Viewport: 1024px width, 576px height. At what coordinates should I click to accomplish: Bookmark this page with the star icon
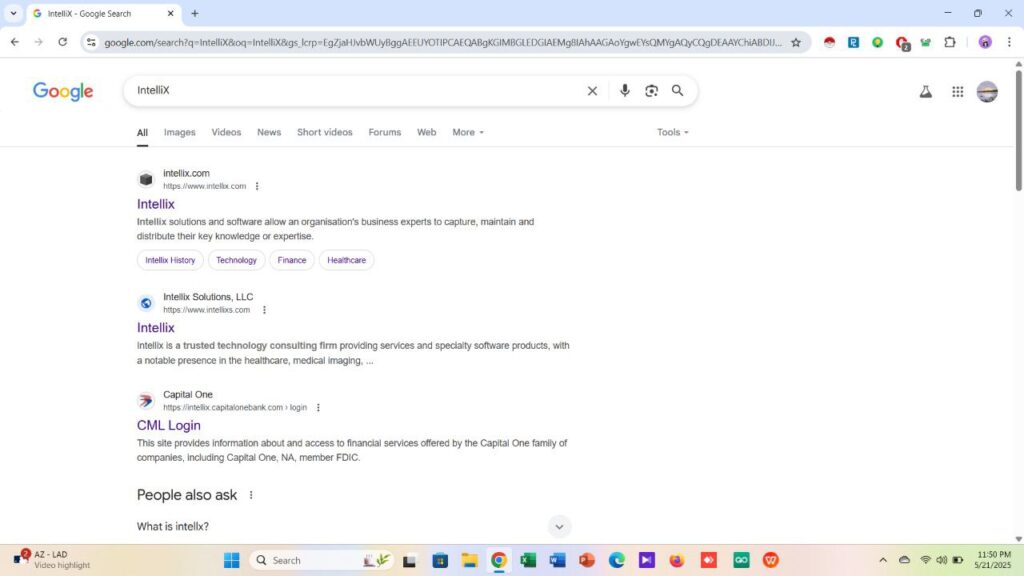point(795,42)
